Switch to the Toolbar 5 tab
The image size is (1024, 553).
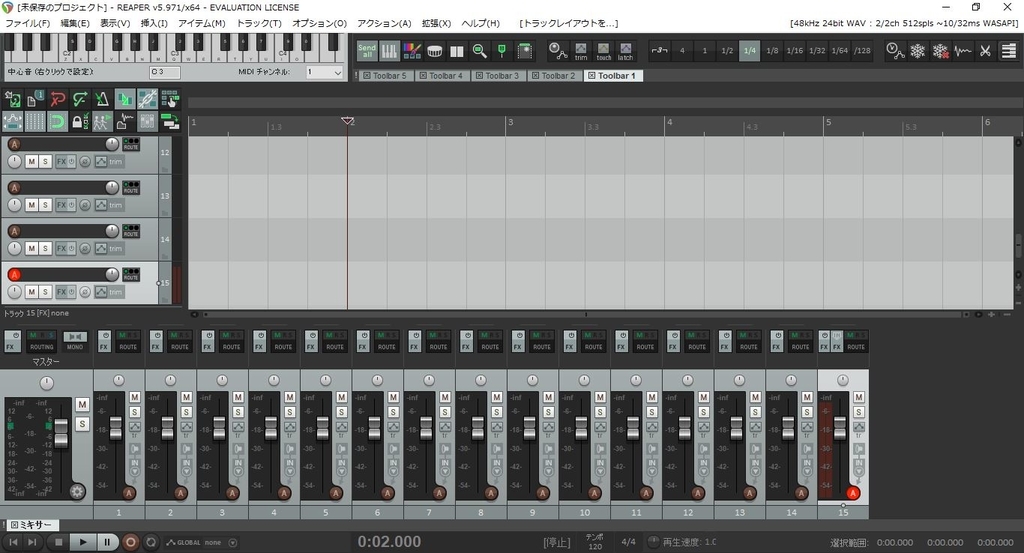385,76
